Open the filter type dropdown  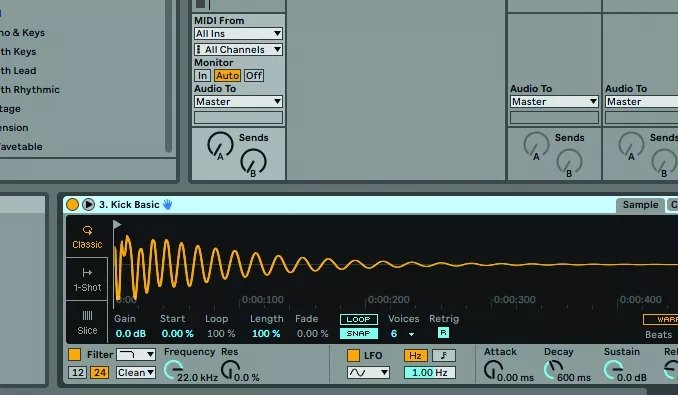tap(136, 355)
